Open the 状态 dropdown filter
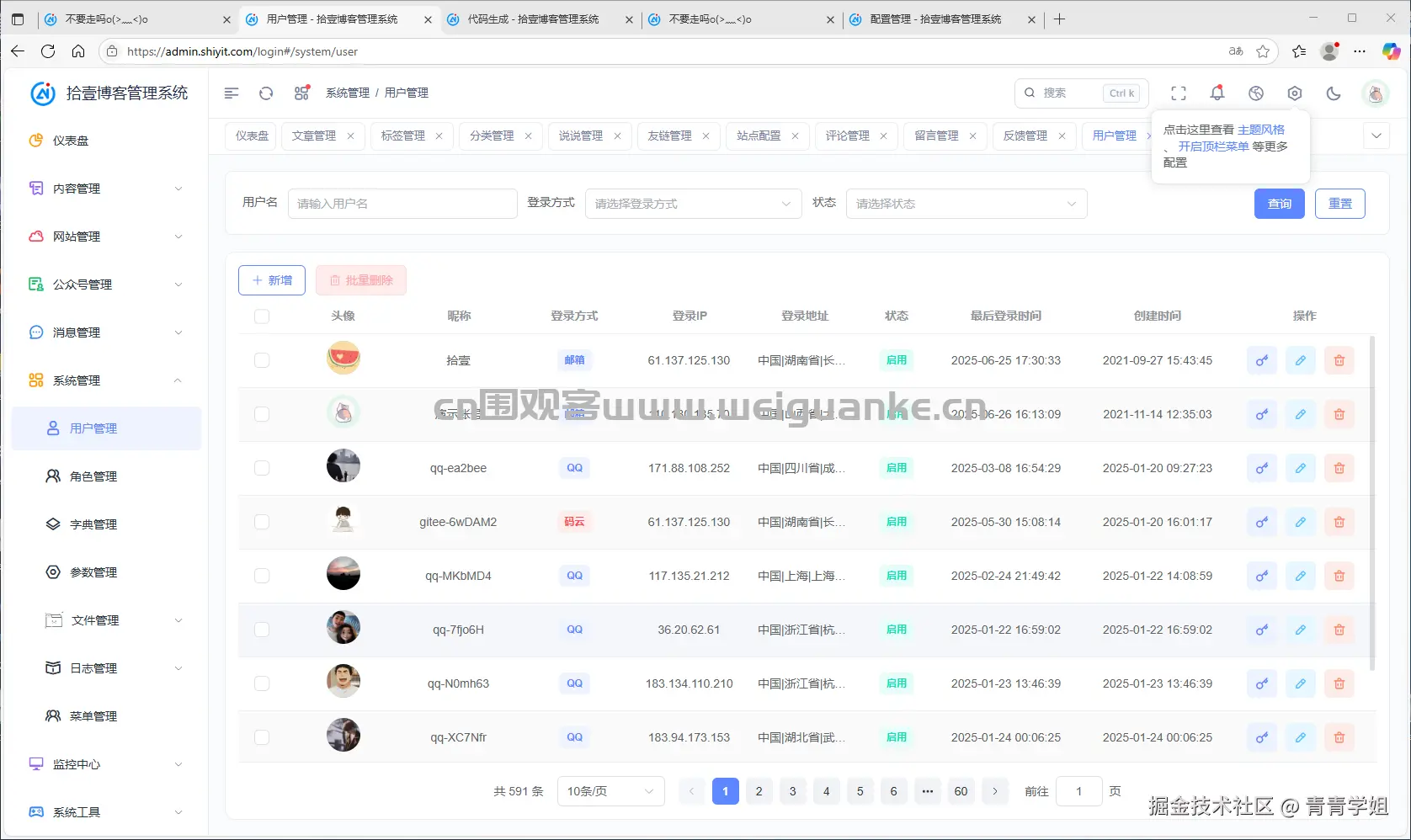Screen dimensions: 1411x840 click(966, 204)
